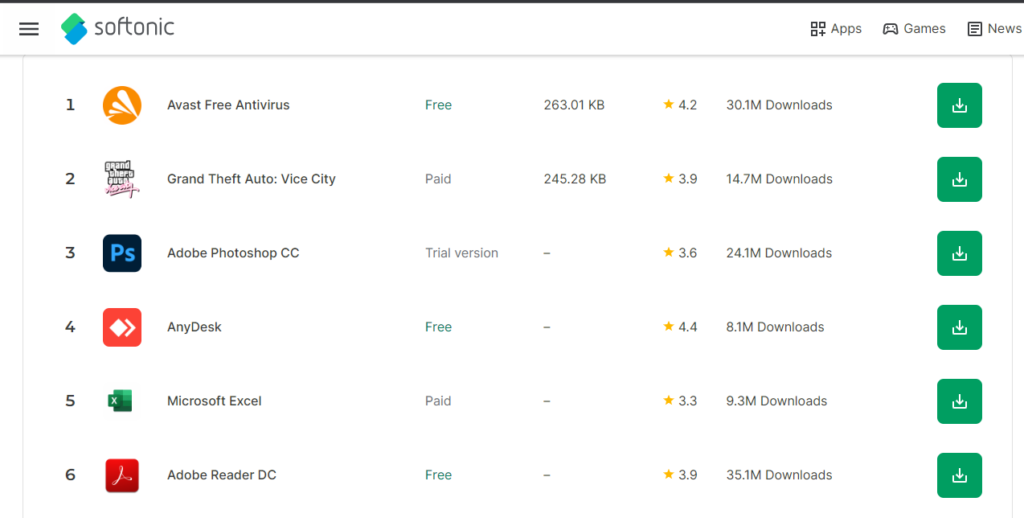This screenshot has height=518, width=1024.
Task: Open the Grand Theft Auto: Vice City title
Action: [x=251, y=179]
